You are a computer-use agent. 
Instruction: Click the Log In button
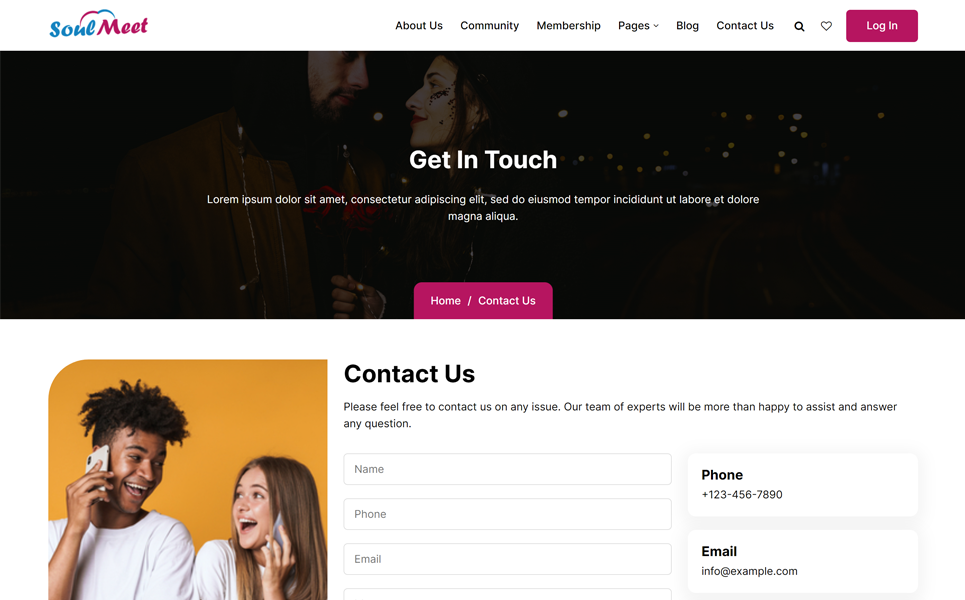[881, 26]
